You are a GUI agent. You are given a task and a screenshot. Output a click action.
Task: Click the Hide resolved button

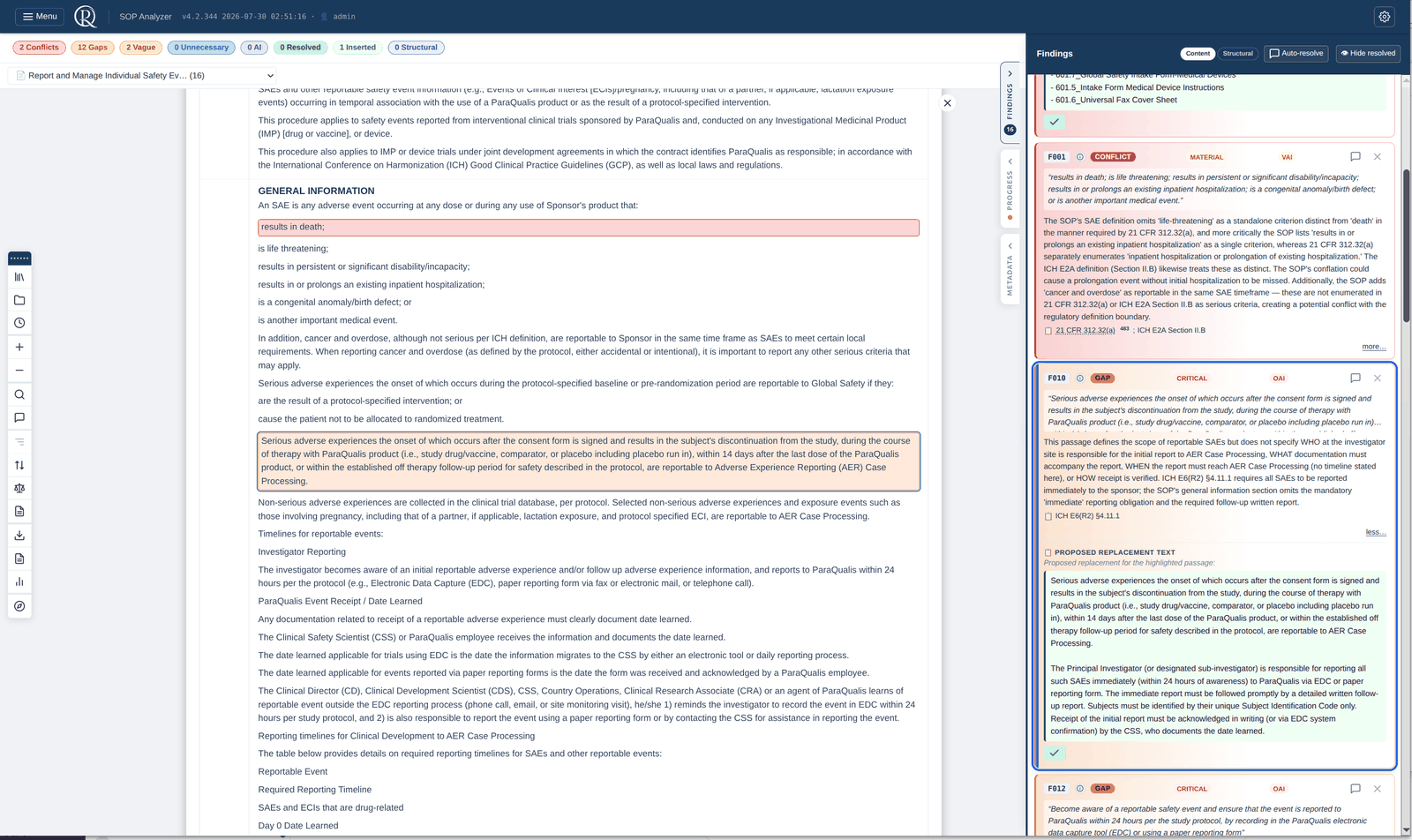click(x=1368, y=54)
